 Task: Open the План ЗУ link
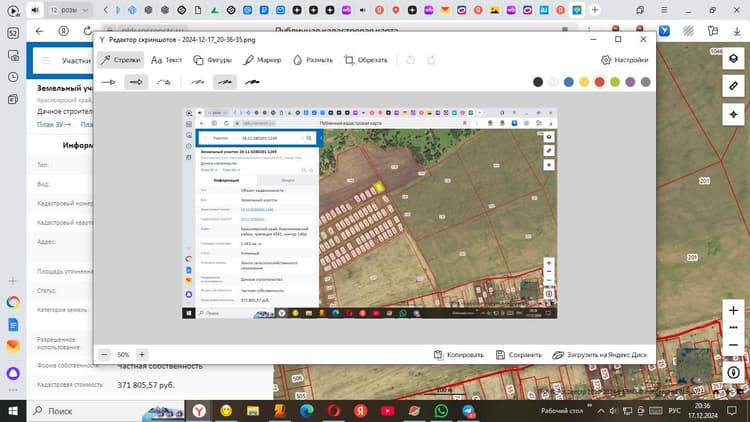pos(54,124)
